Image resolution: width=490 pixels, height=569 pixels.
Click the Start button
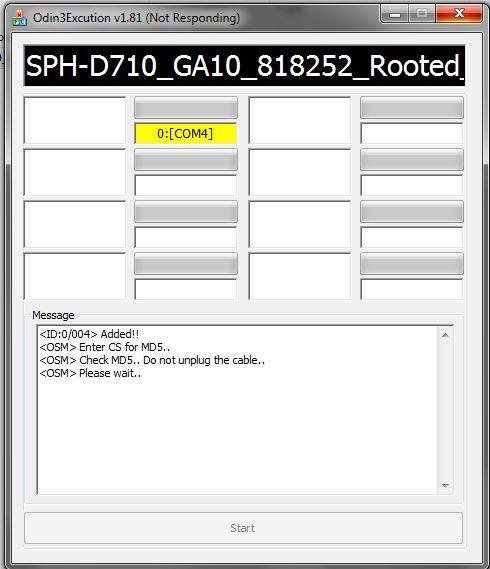point(243,528)
